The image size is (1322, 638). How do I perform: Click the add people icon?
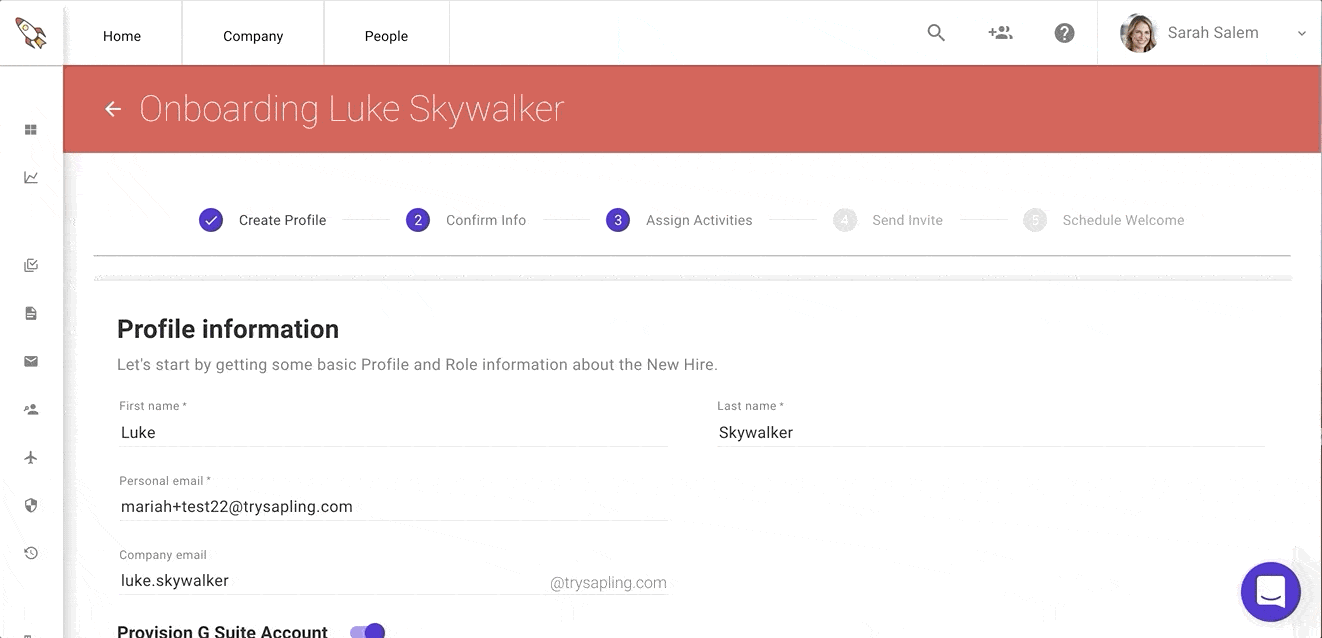coord(1000,33)
